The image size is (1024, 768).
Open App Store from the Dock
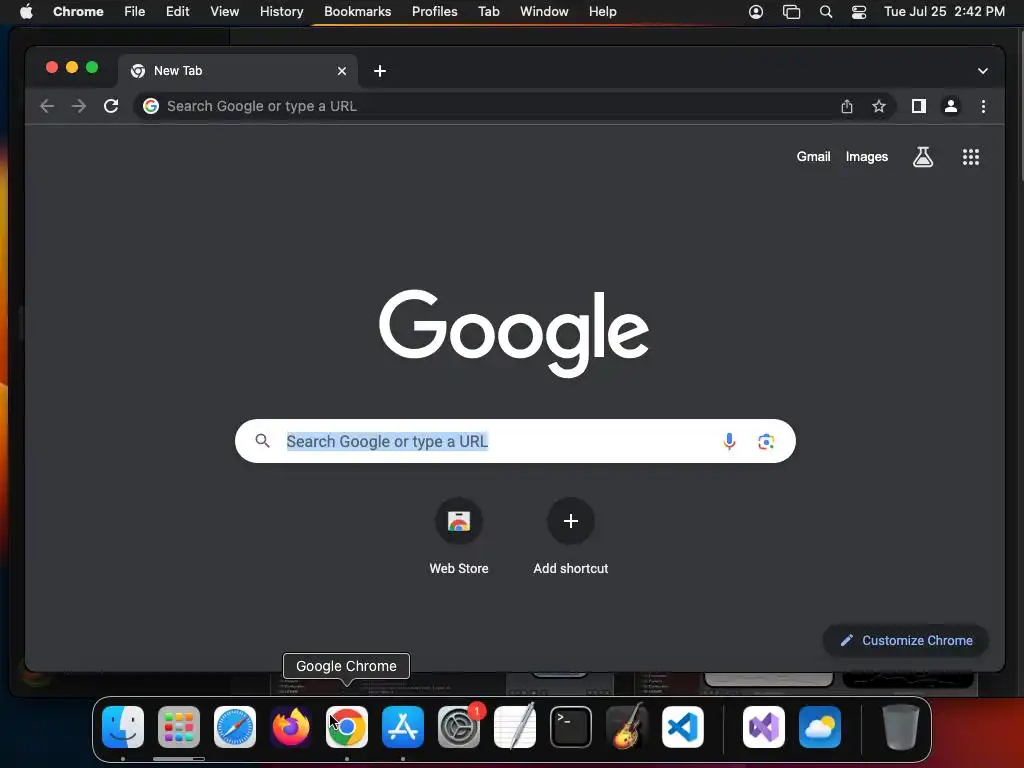pos(403,727)
